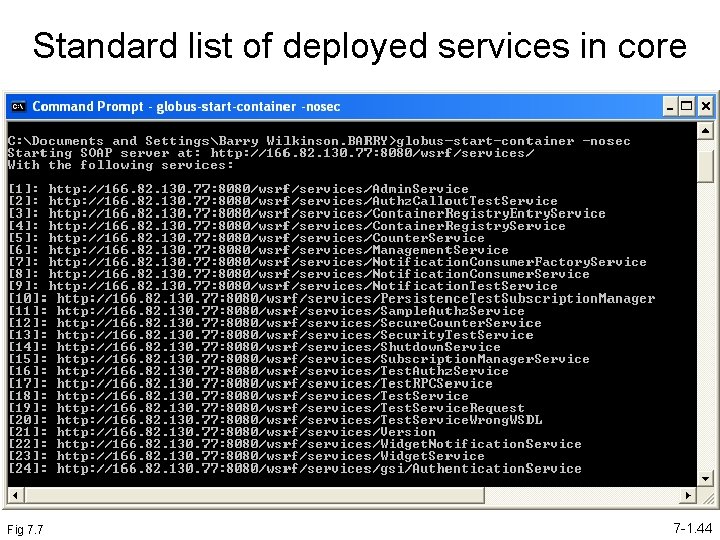The image size is (720, 540).
Task: Close the Command Prompt window
Action: pyautogui.click(x=705, y=107)
